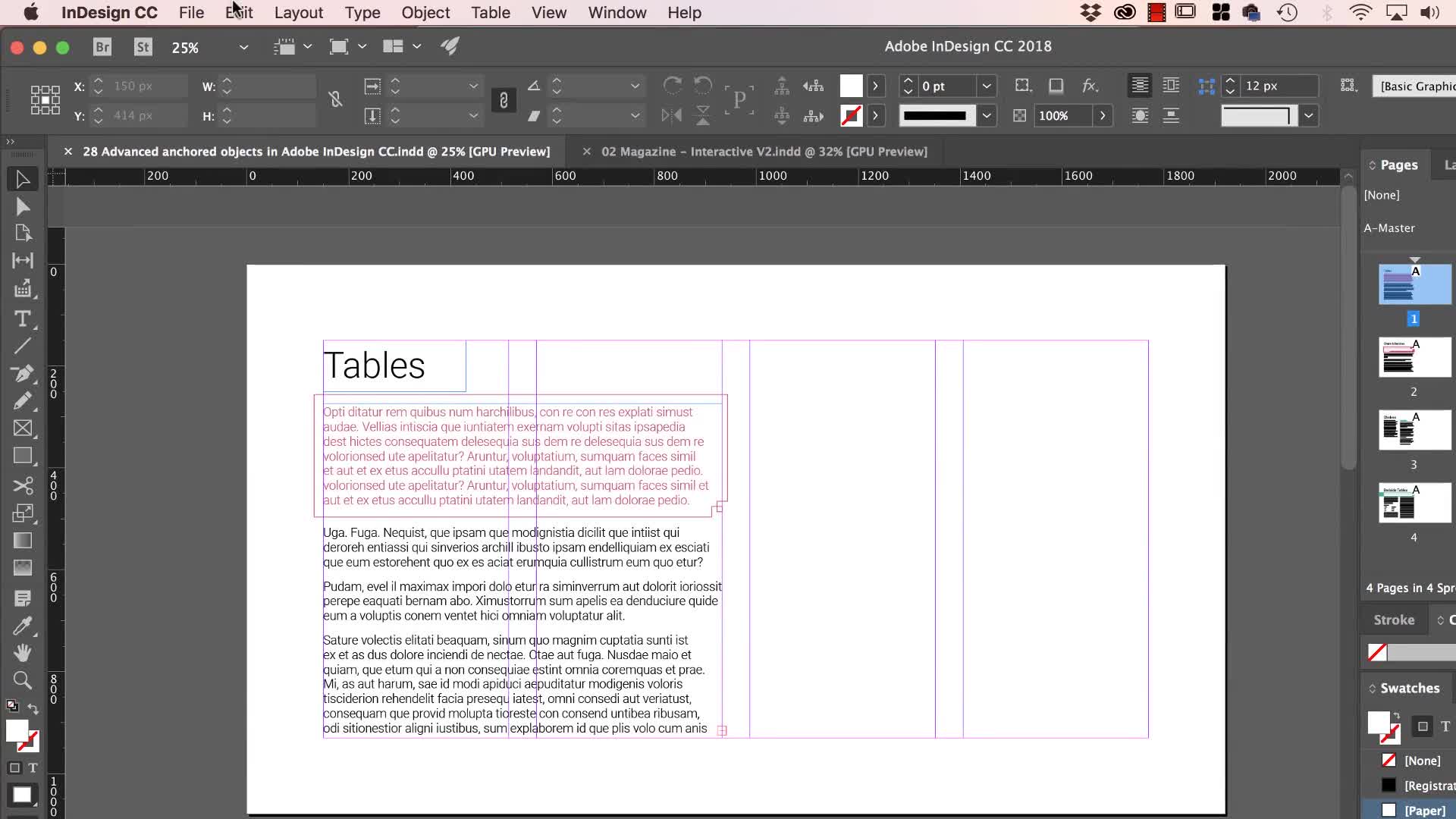Select the Type tool

pyautogui.click(x=22, y=318)
